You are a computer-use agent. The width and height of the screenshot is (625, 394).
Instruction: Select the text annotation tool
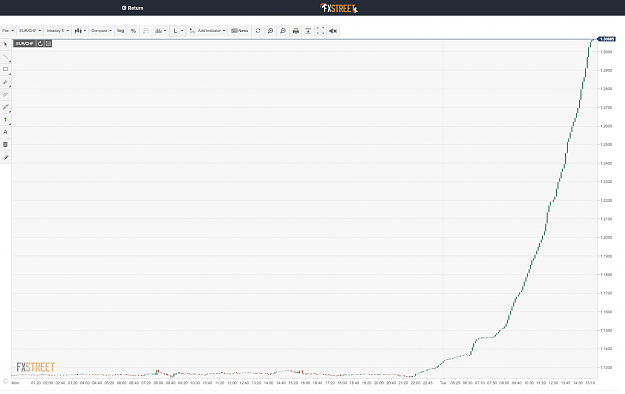tap(6, 132)
